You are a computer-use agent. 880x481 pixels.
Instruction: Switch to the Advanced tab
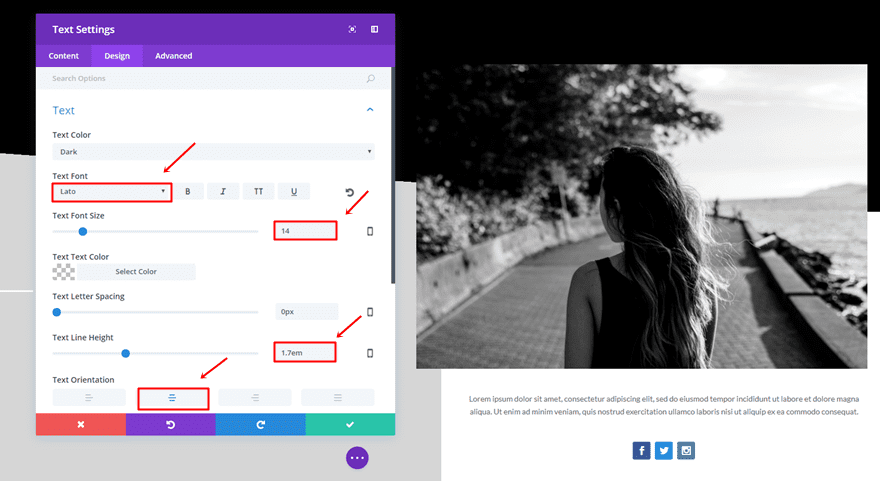[173, 56]
